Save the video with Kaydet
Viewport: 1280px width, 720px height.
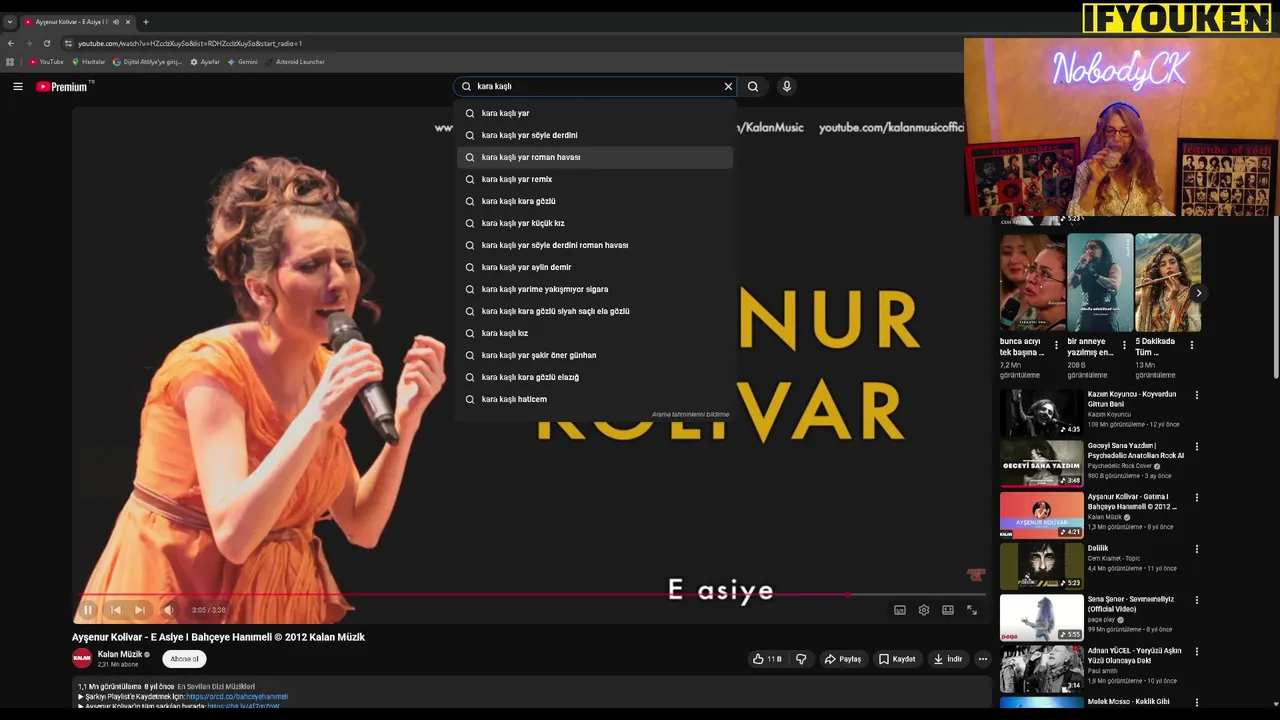pyautogui.click(x=897, y=659)
